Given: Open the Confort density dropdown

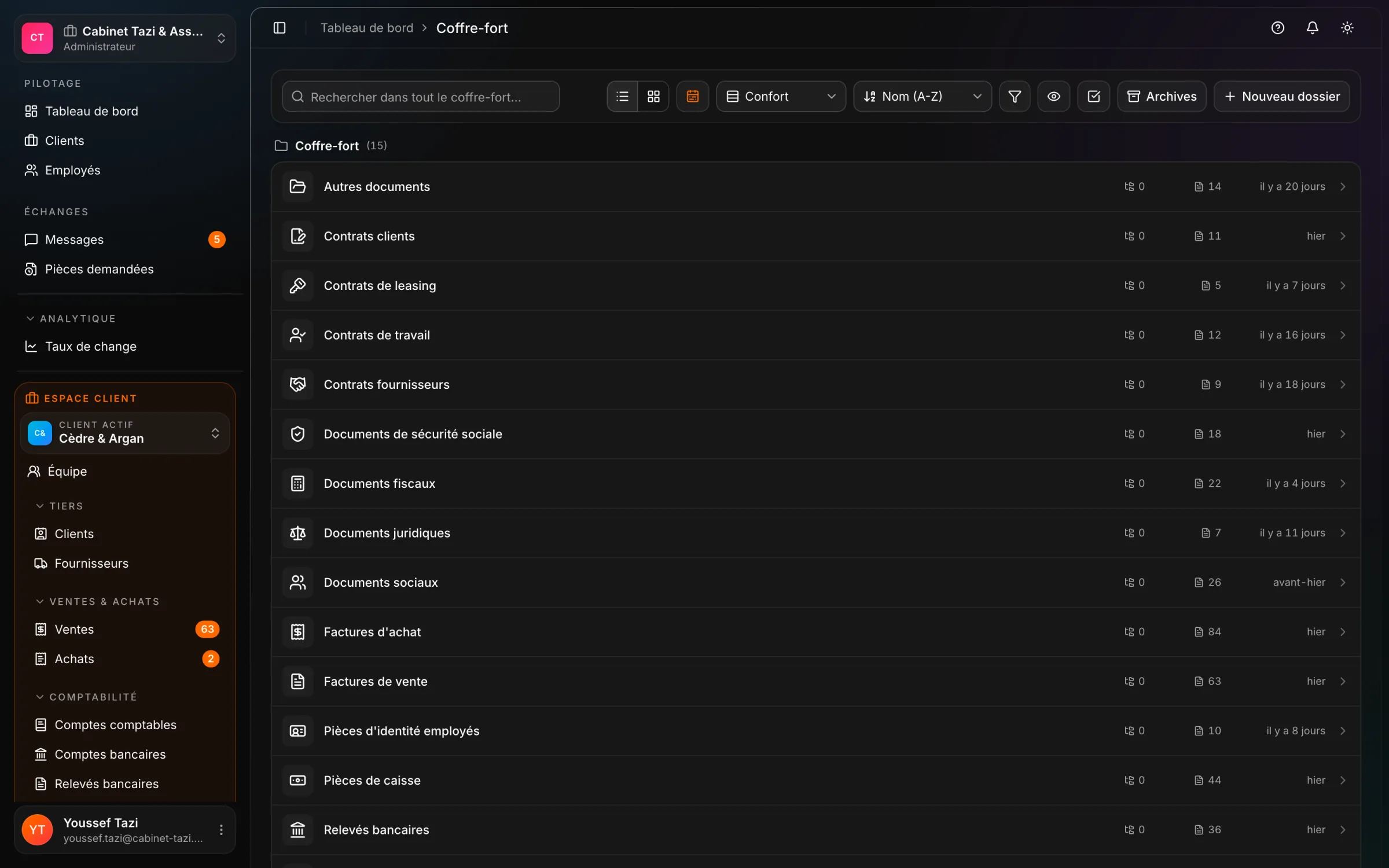Looking at the screenshot, I should 781,96.
